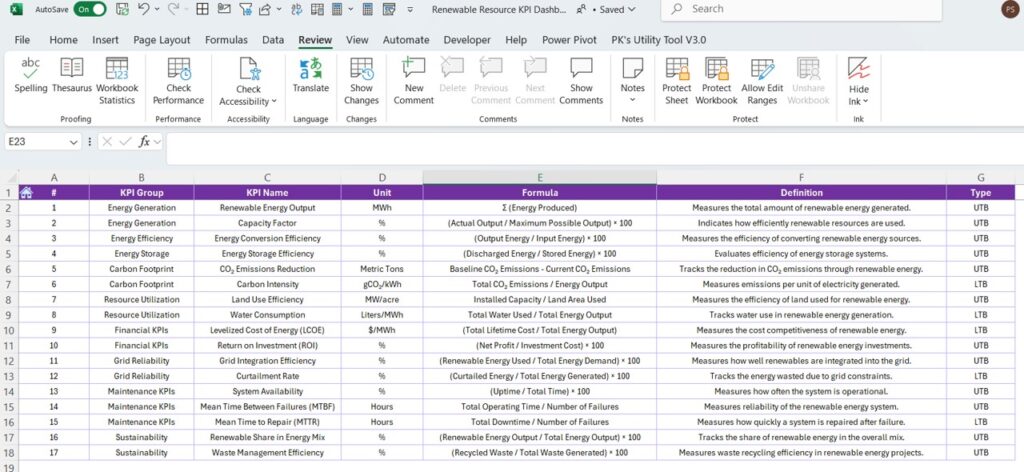
Task: Click the share/export icon in quick access toolbar
Action: pos(266,9)
